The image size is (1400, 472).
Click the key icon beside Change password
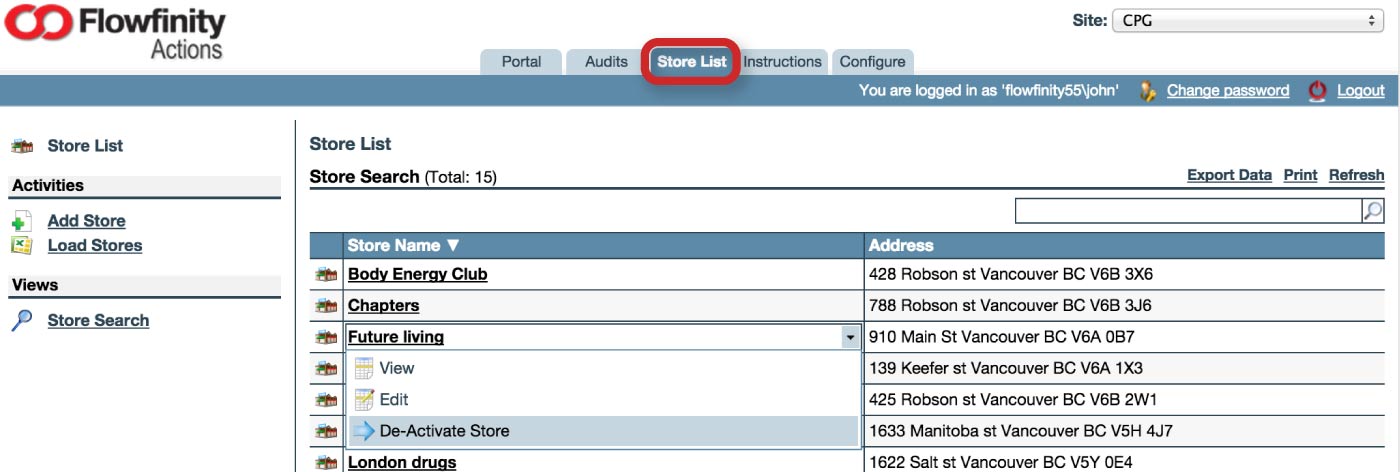[1149, 91]
